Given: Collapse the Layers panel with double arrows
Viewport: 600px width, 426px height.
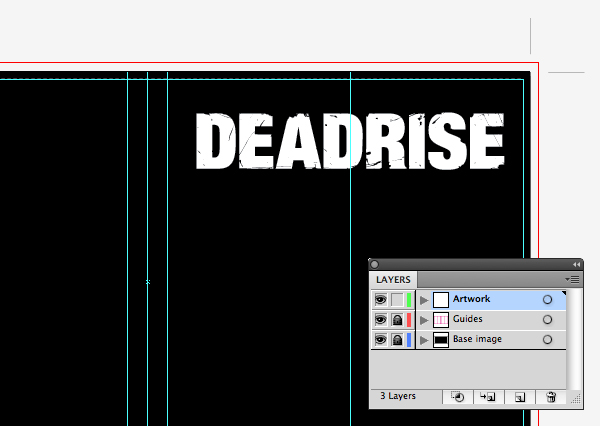Looking at the screenshot, I should pyautogui.click(x=576, y=264).
